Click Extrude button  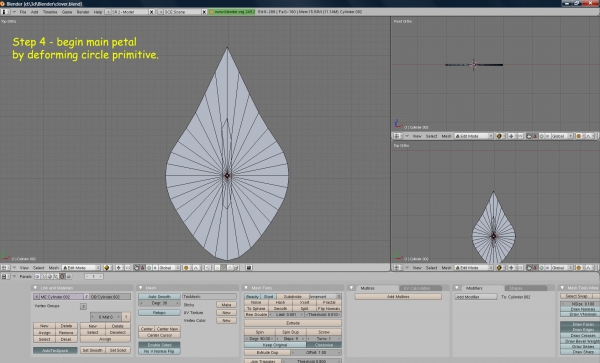coord(293,323)
